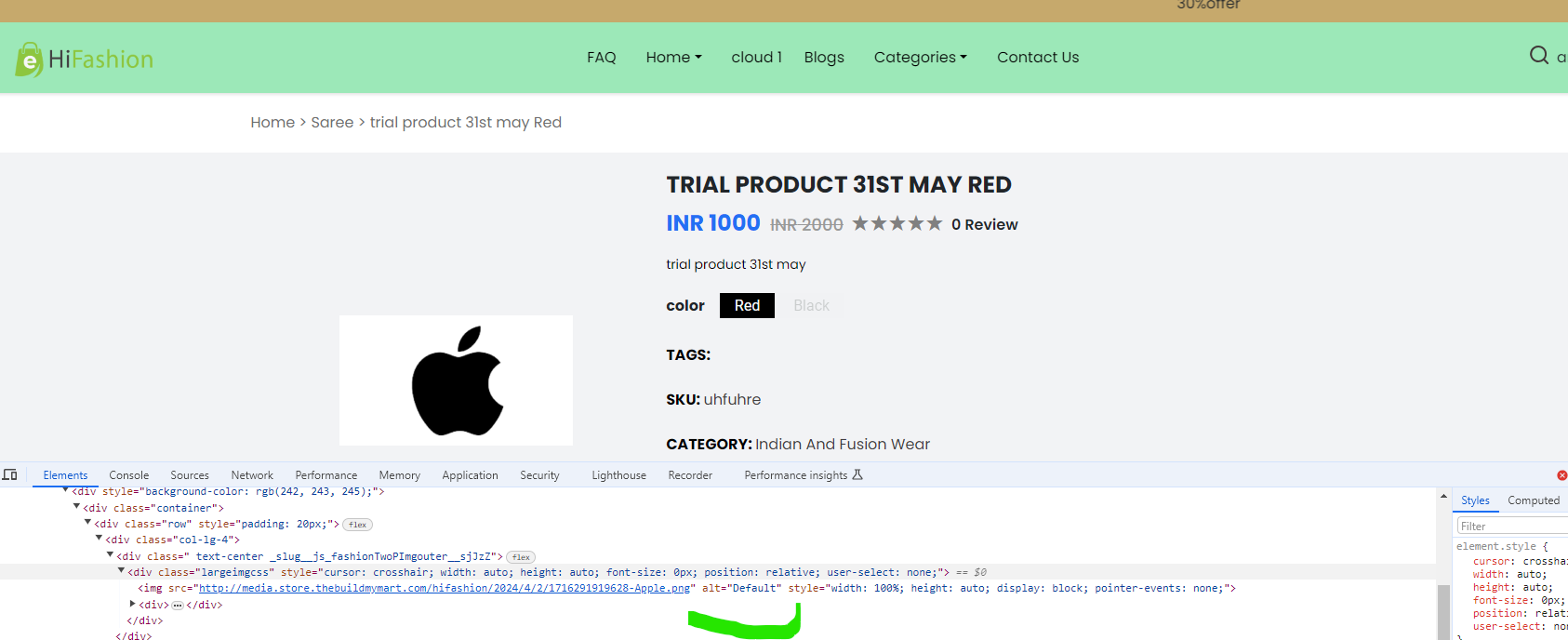The height and width of the screenshot is (640, 1568).
Task: Focus the Styles Filter input field
Action: (1512, 526)
